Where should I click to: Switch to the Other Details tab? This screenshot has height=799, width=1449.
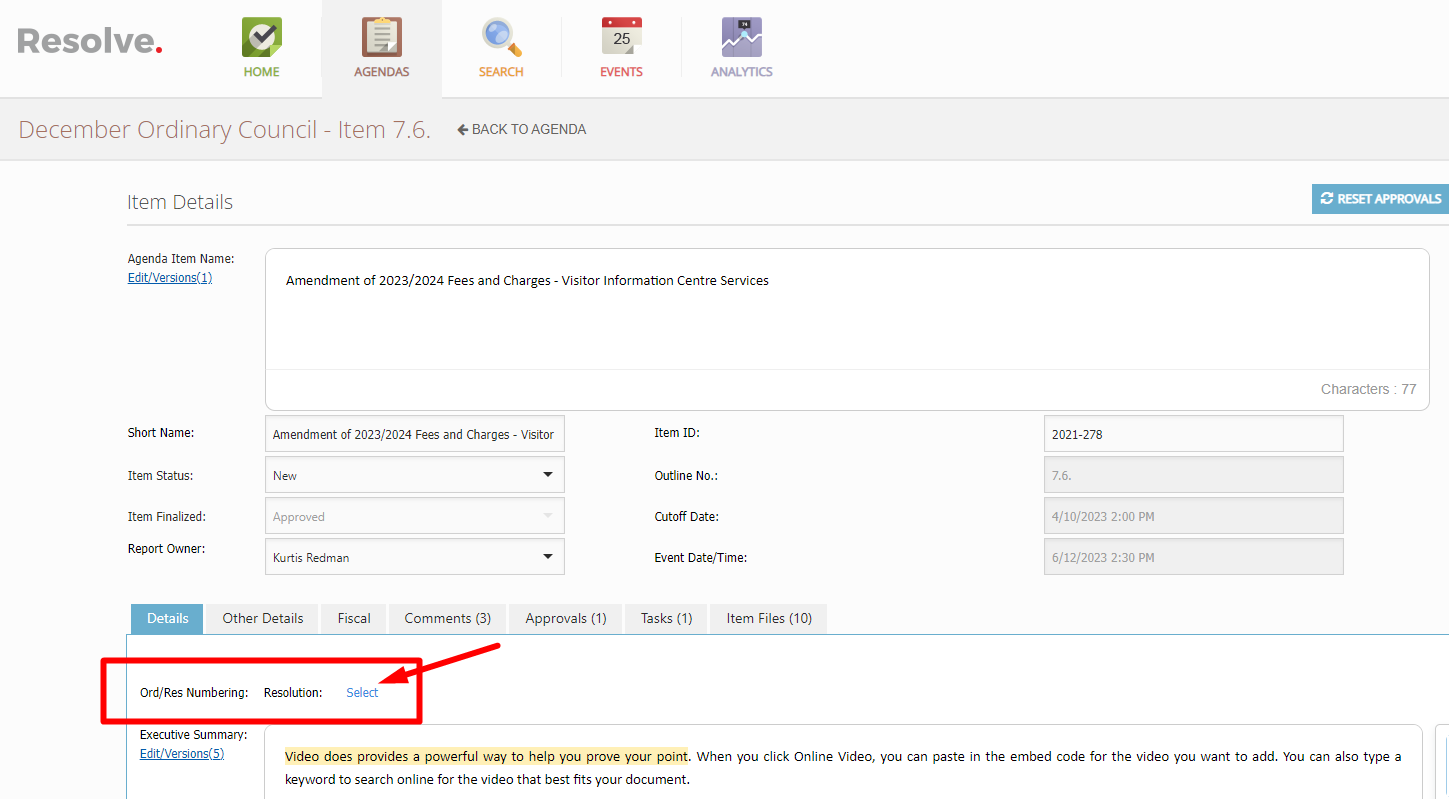pos(263,618)
